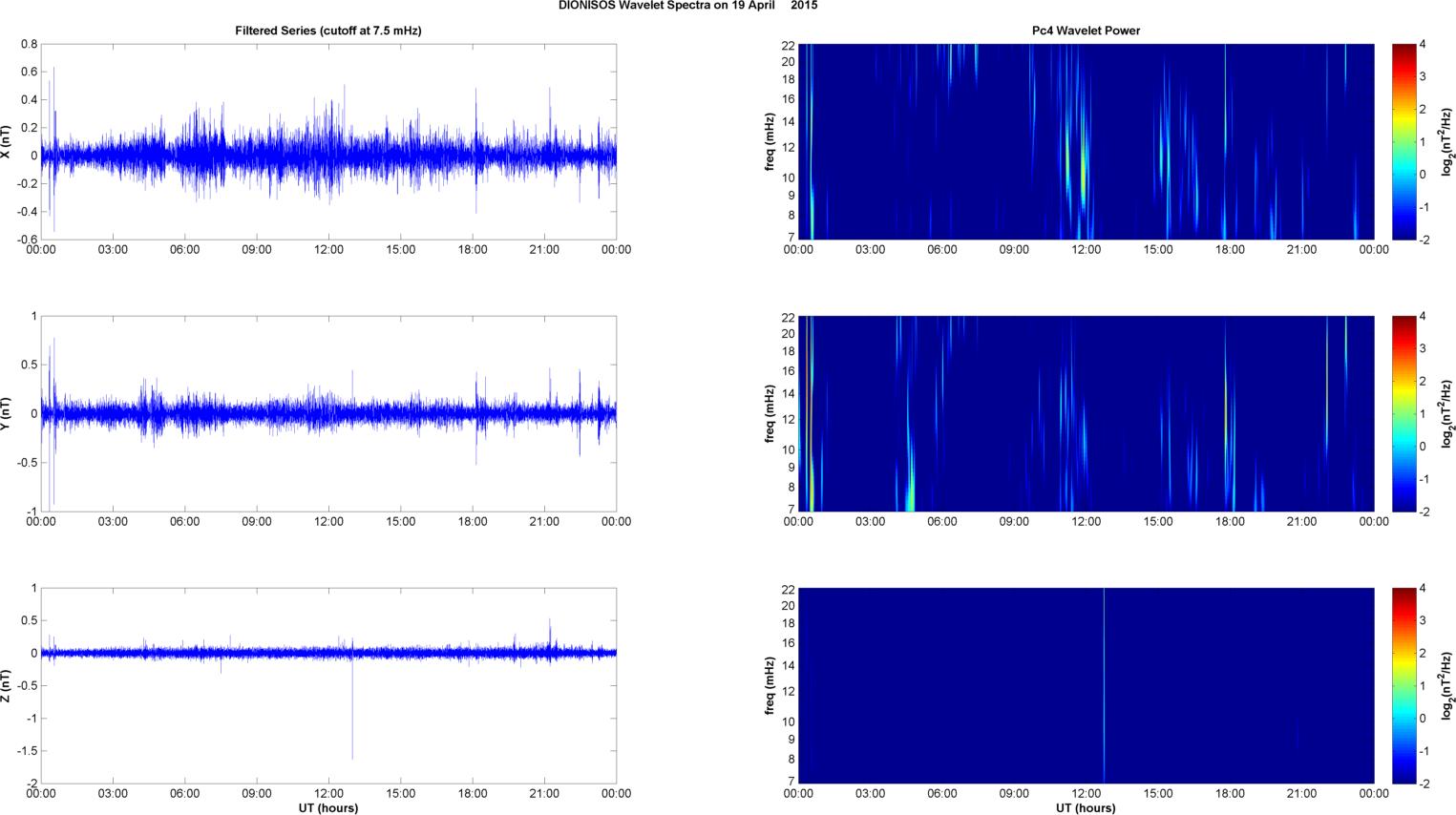Click the colorbar beside the Y wavelet spectrum
This screenshot has width=1456, height=815.
(1403, 413)
